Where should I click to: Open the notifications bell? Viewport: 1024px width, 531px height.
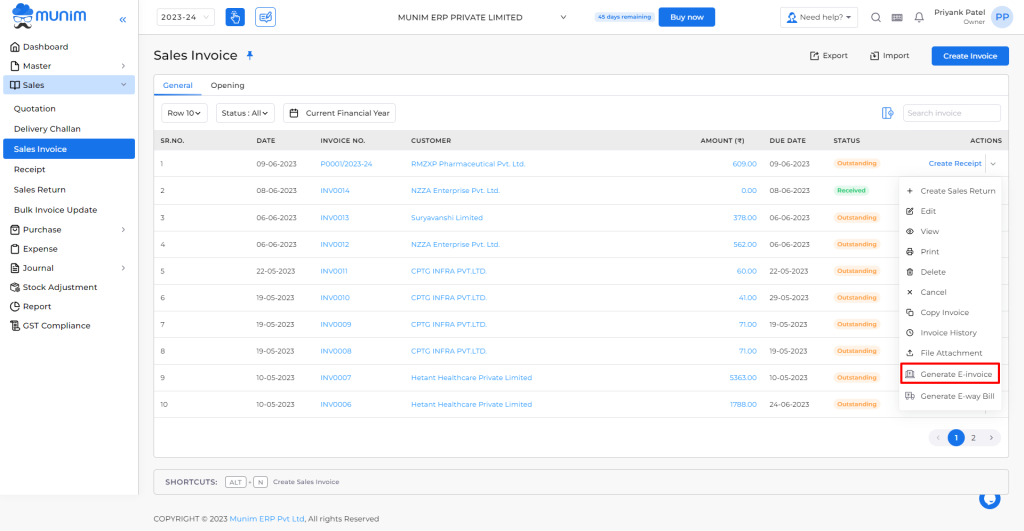click(919, 18)
